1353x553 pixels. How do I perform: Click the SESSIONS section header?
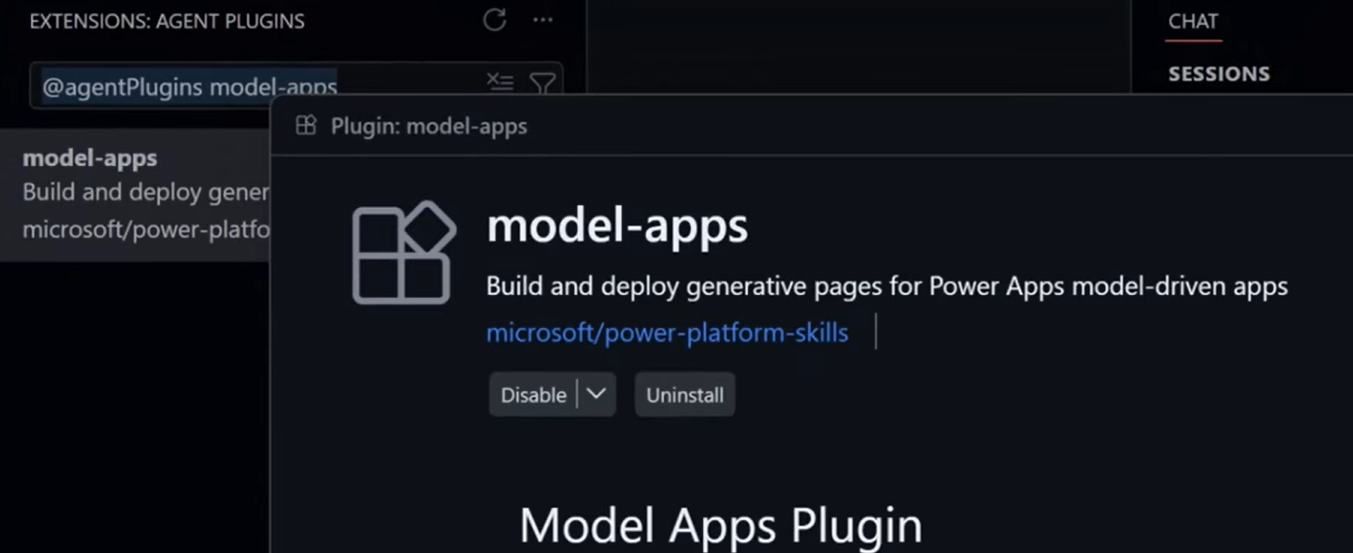[1219, 74]
